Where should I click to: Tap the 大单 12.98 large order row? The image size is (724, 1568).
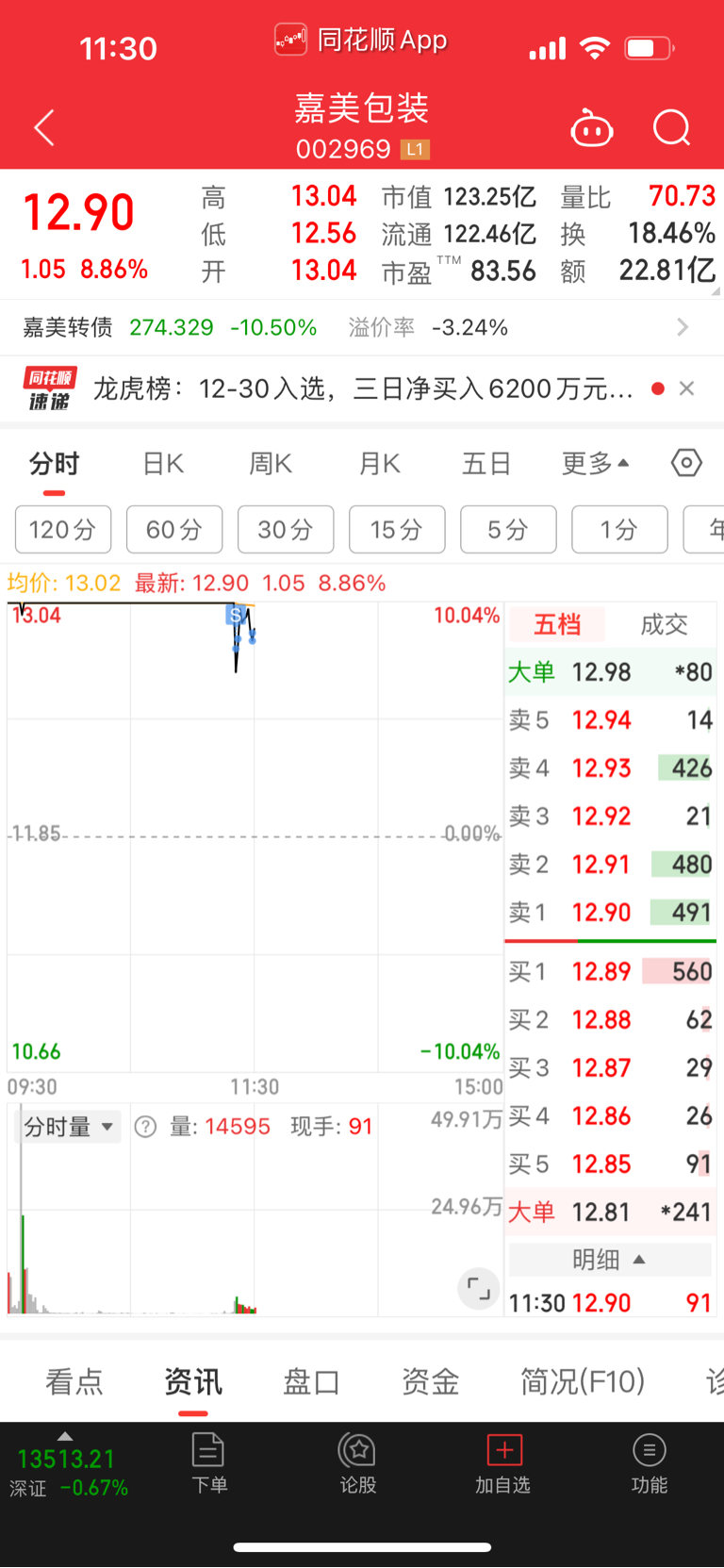pos(610,672)
